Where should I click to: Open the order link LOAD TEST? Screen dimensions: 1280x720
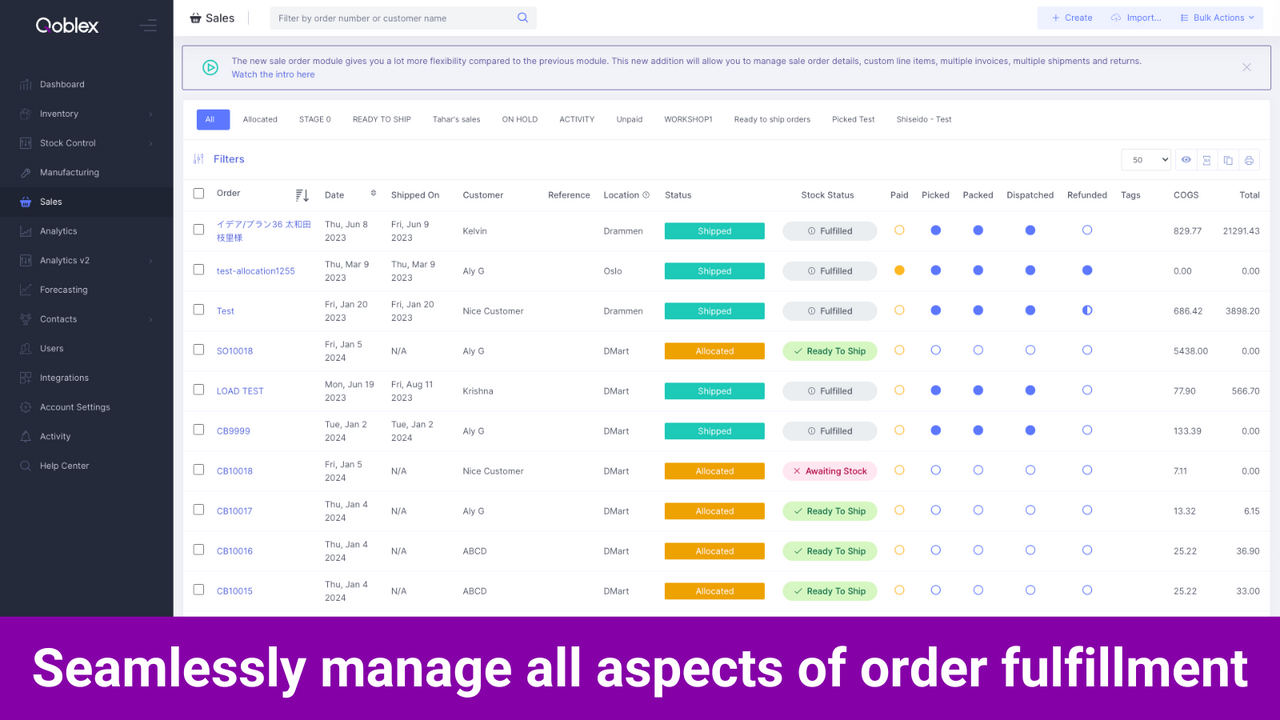240,390
